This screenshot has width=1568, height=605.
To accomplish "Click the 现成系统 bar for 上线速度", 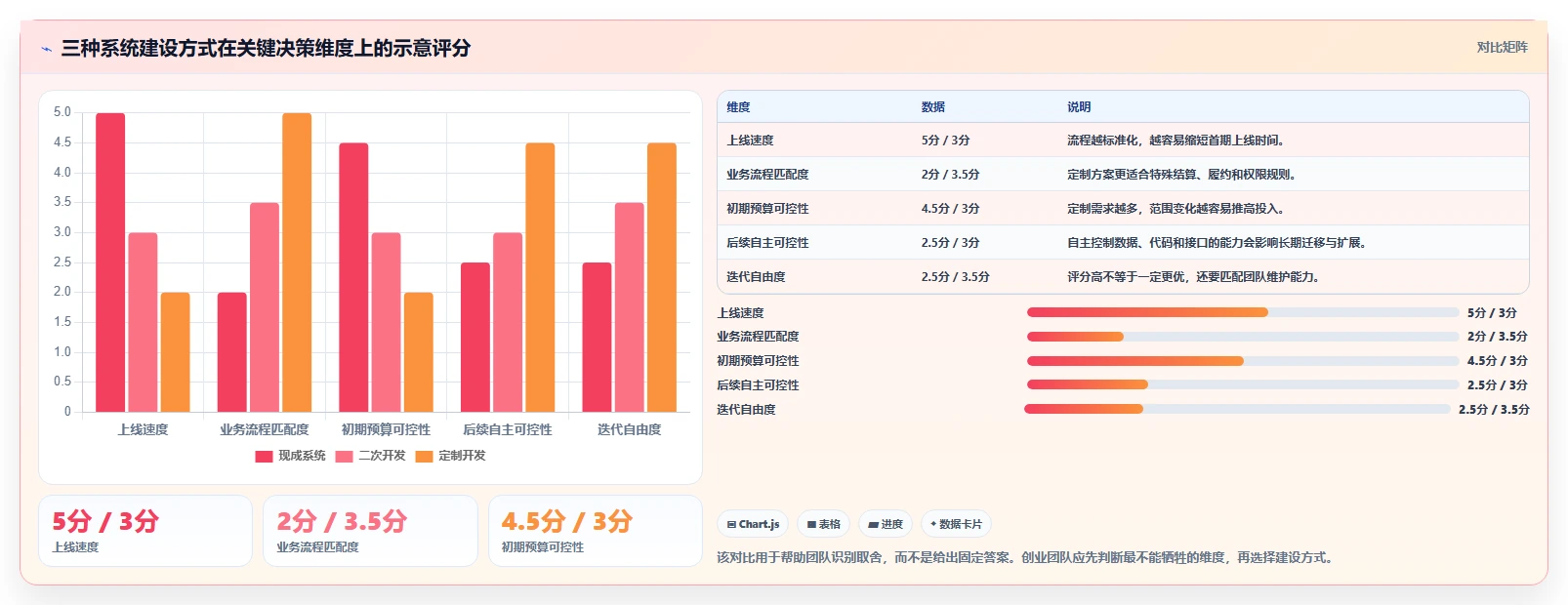I will click(110, 262).
